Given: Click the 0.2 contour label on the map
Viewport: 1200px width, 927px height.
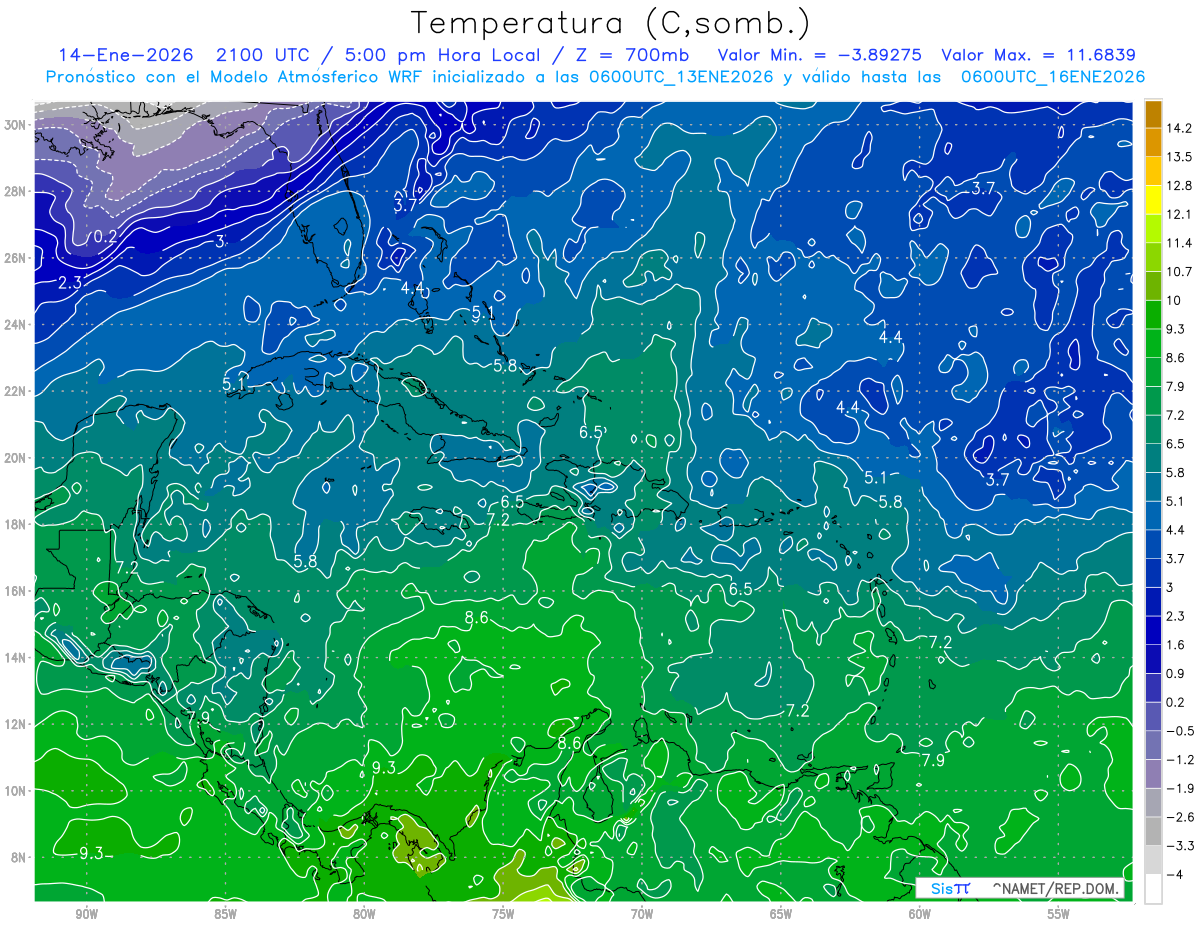Looking at the screenshot, I should tap(105, 237).
